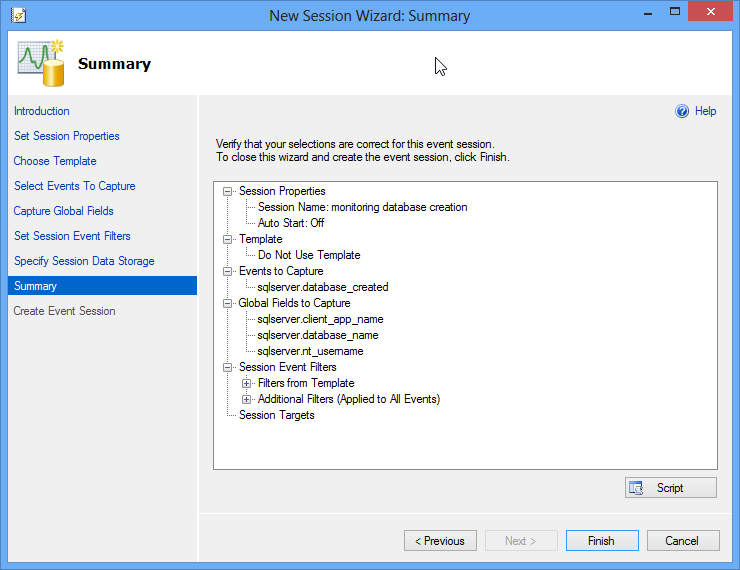
Task: Collapse the Global Fields to Capture node
Action: click(228, 303)
